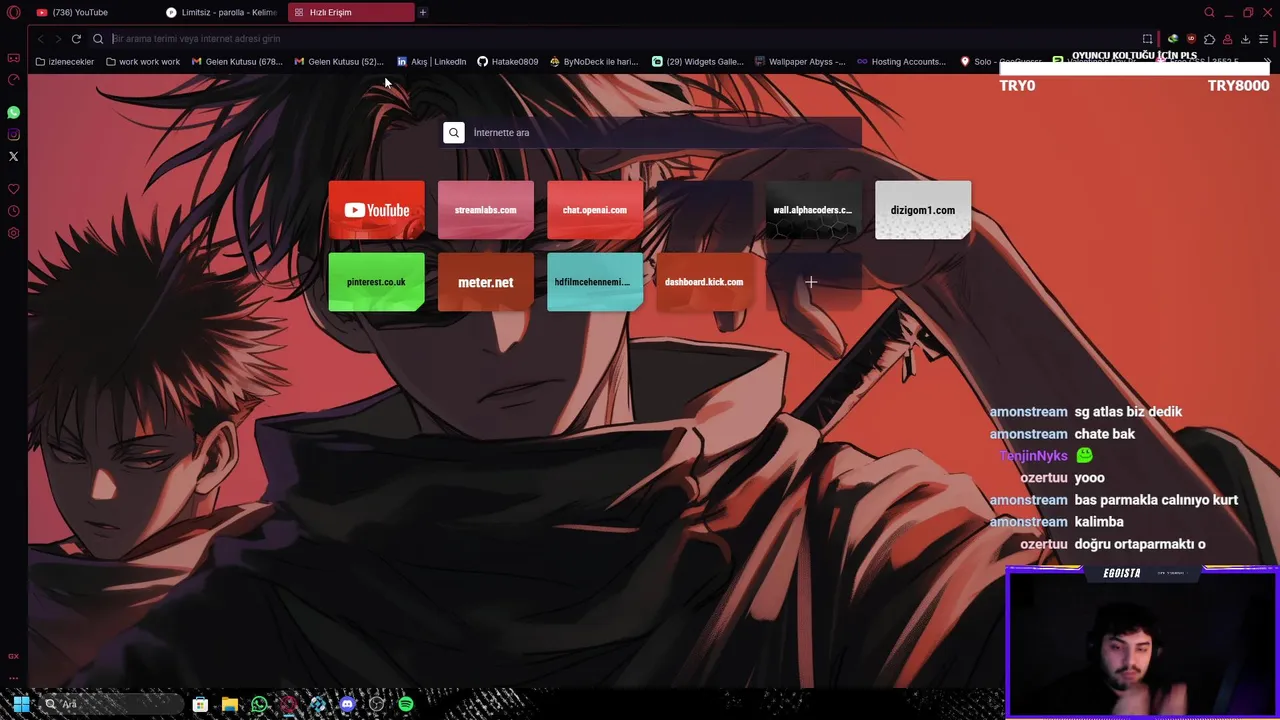Open the streamlabs.com speed dial tile

(x=485, y=210)
